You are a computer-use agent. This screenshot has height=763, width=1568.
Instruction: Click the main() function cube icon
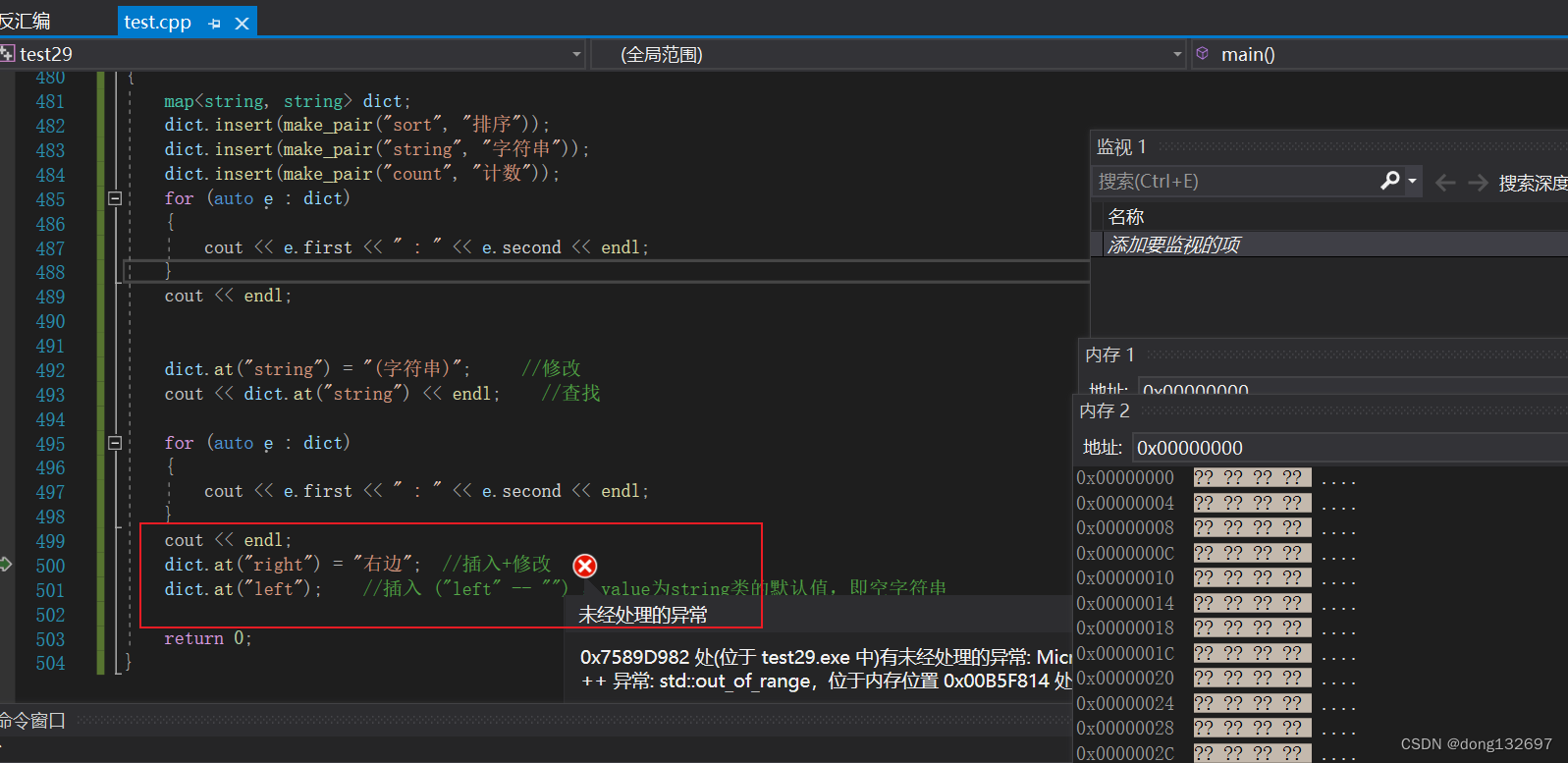(x=1203, y=53)
